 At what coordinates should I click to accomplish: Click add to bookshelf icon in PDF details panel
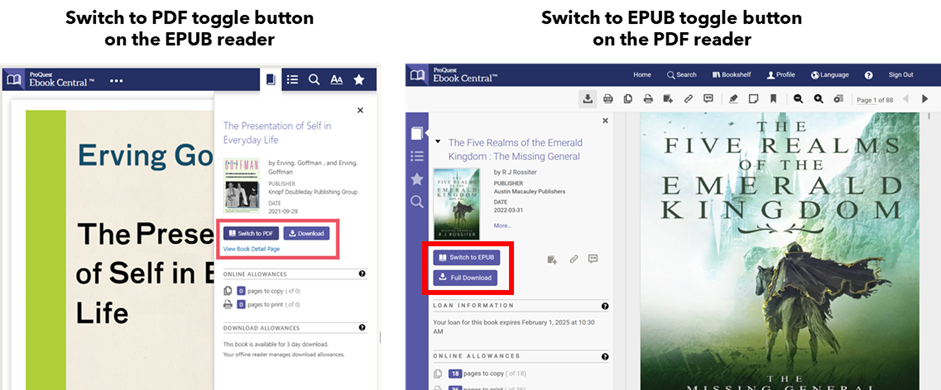(552, 259)
